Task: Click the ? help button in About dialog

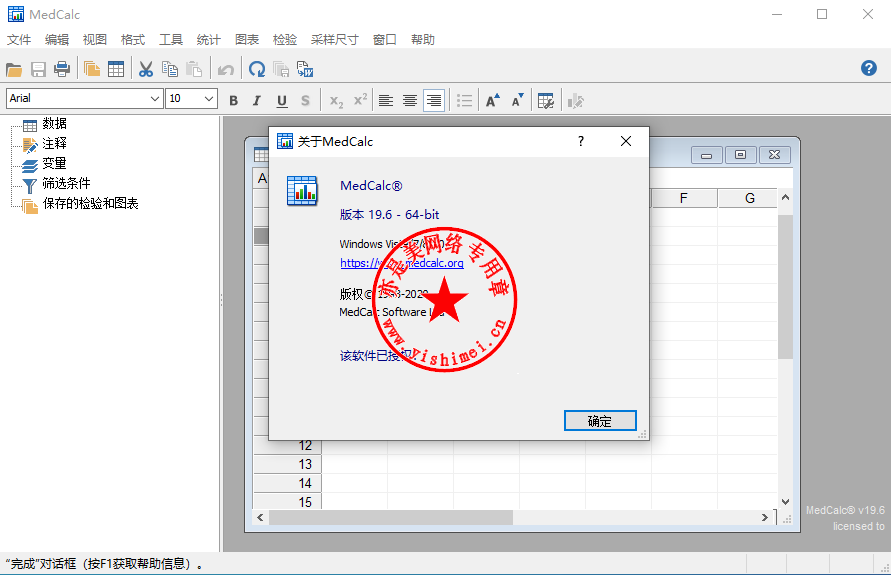Action: [x=581, y=141]
